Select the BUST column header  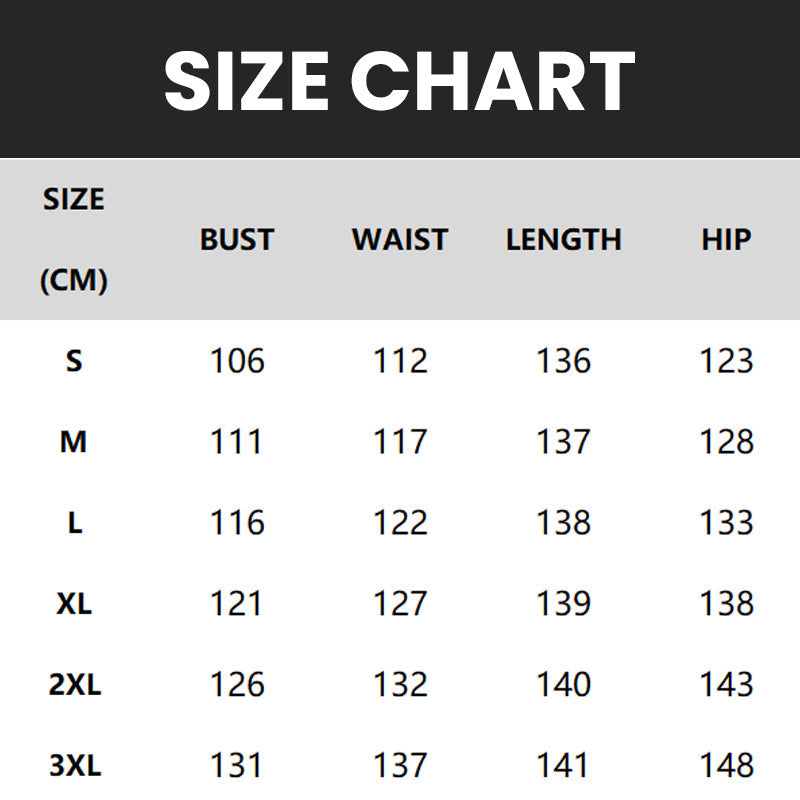pyautogui.click(x=237, y=240)
